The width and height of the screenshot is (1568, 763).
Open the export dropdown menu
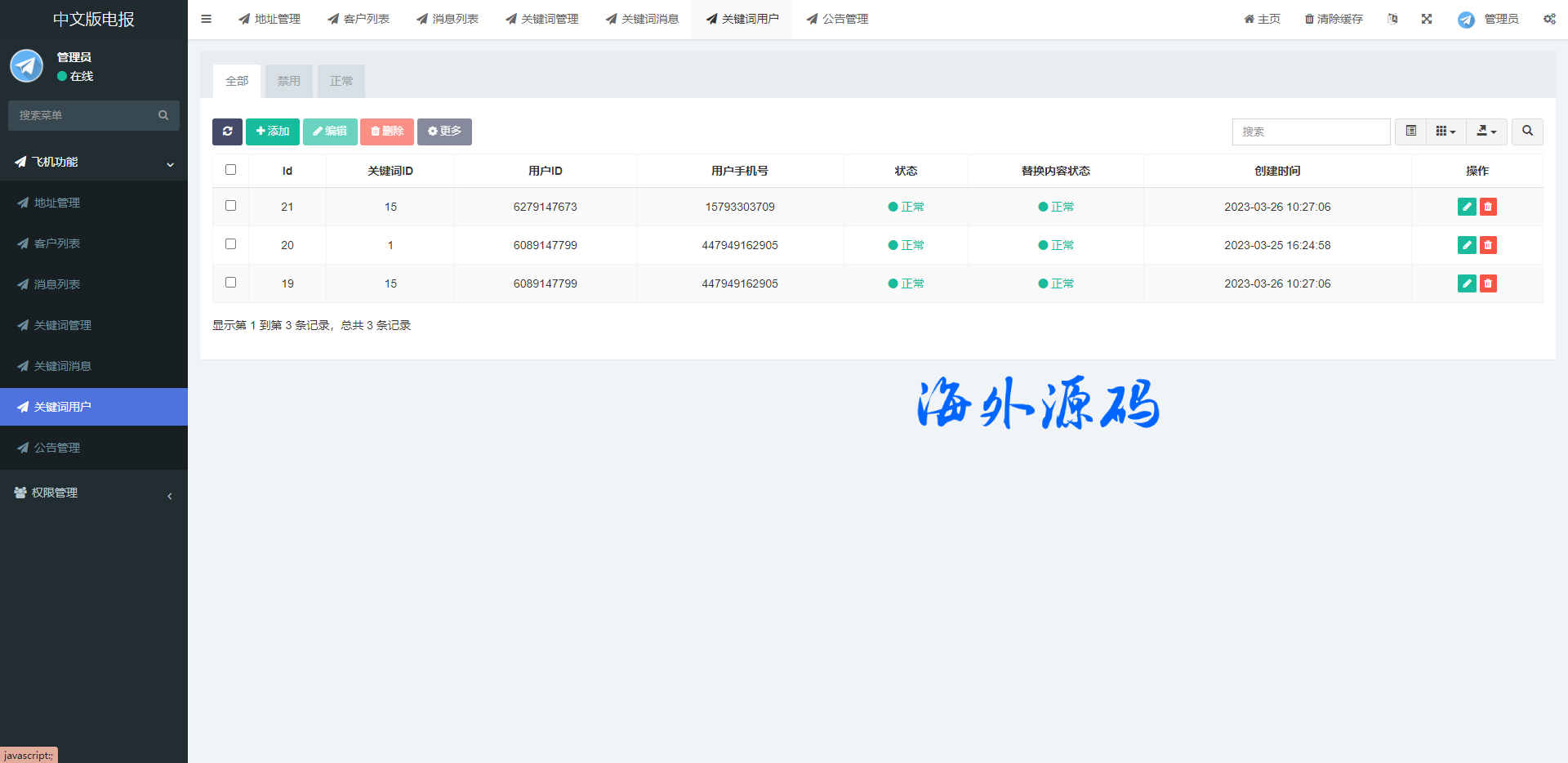(x=1486, y=132)
